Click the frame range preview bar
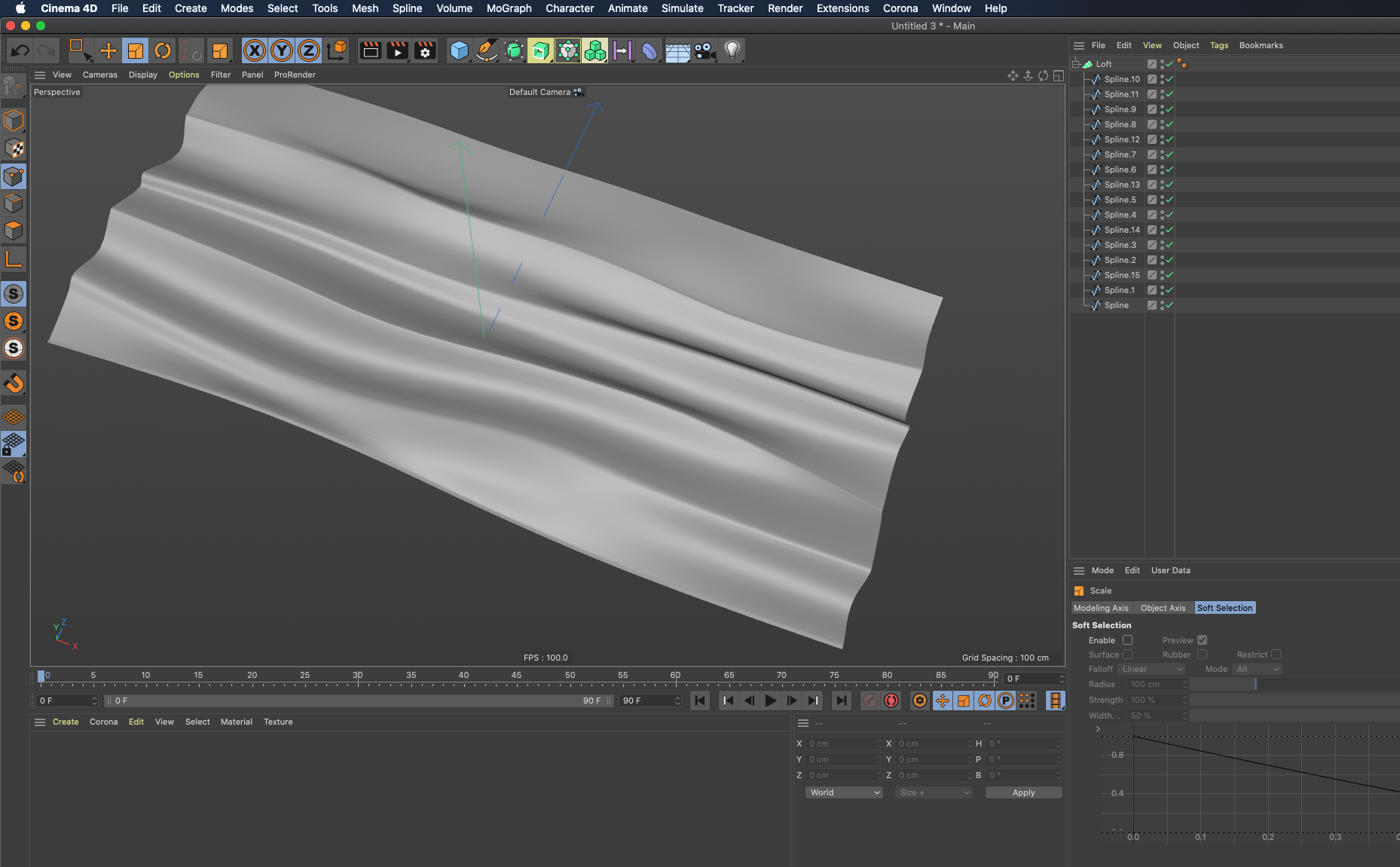This screenshot has width=1400, height=867. coord(359,701)
